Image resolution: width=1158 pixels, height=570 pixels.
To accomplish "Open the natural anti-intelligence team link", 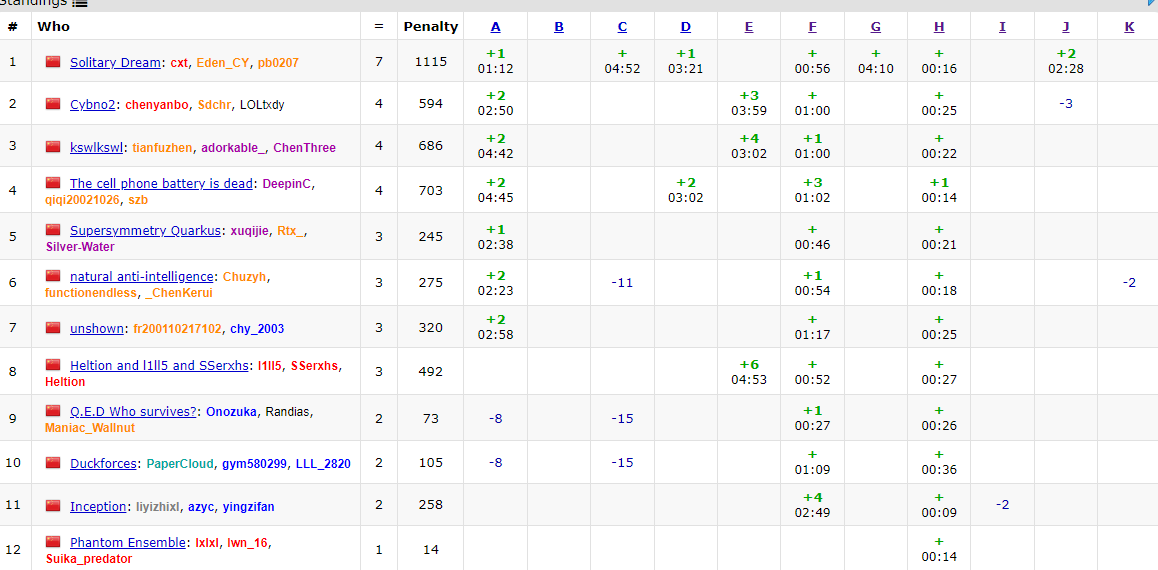I will (x=142, y=277).
